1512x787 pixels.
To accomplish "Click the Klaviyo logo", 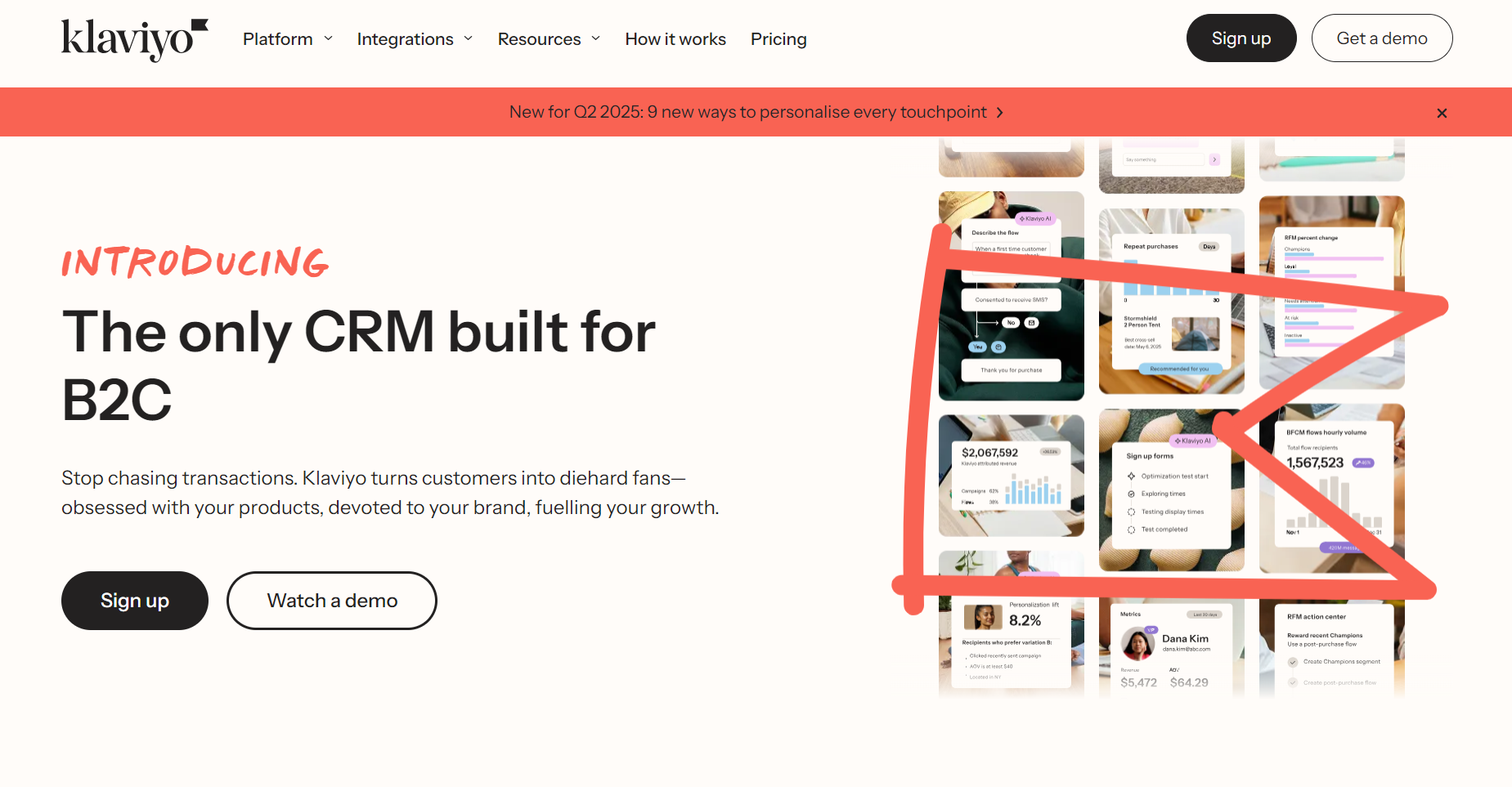I will click(x=135, y=39).
